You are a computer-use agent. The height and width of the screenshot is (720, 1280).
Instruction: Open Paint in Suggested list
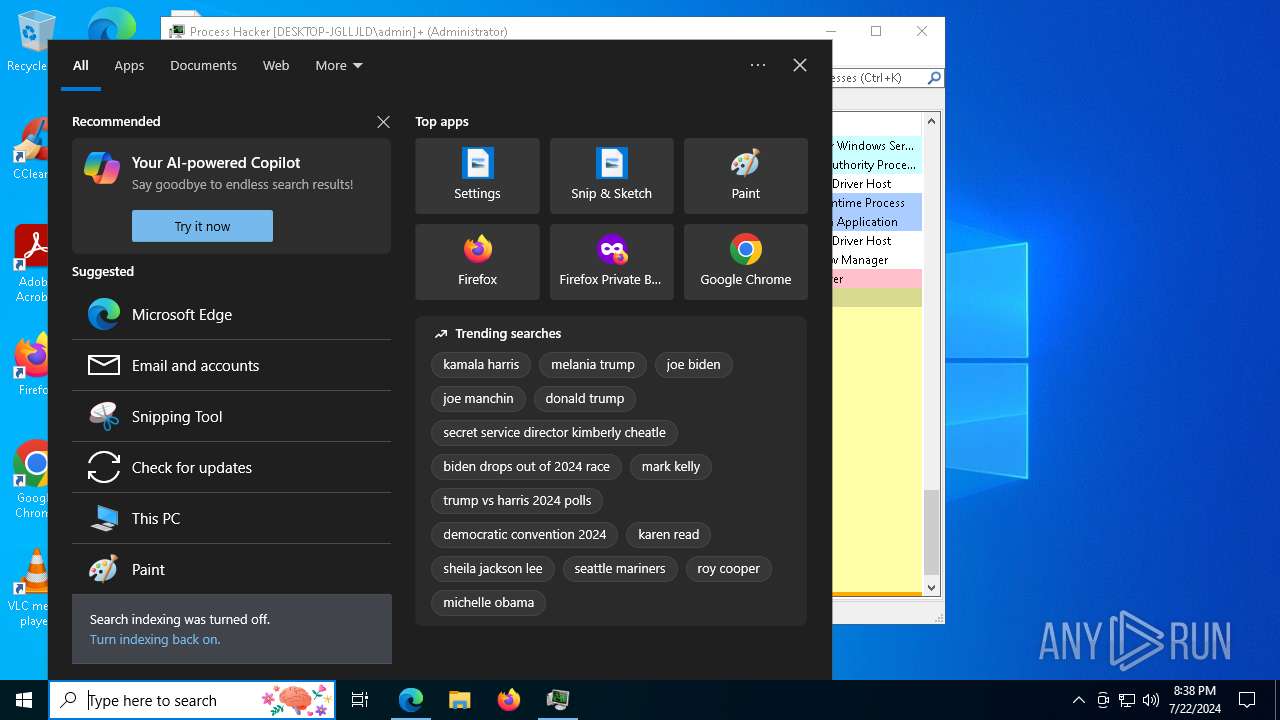pyautogui.click(x=231, y=569)
